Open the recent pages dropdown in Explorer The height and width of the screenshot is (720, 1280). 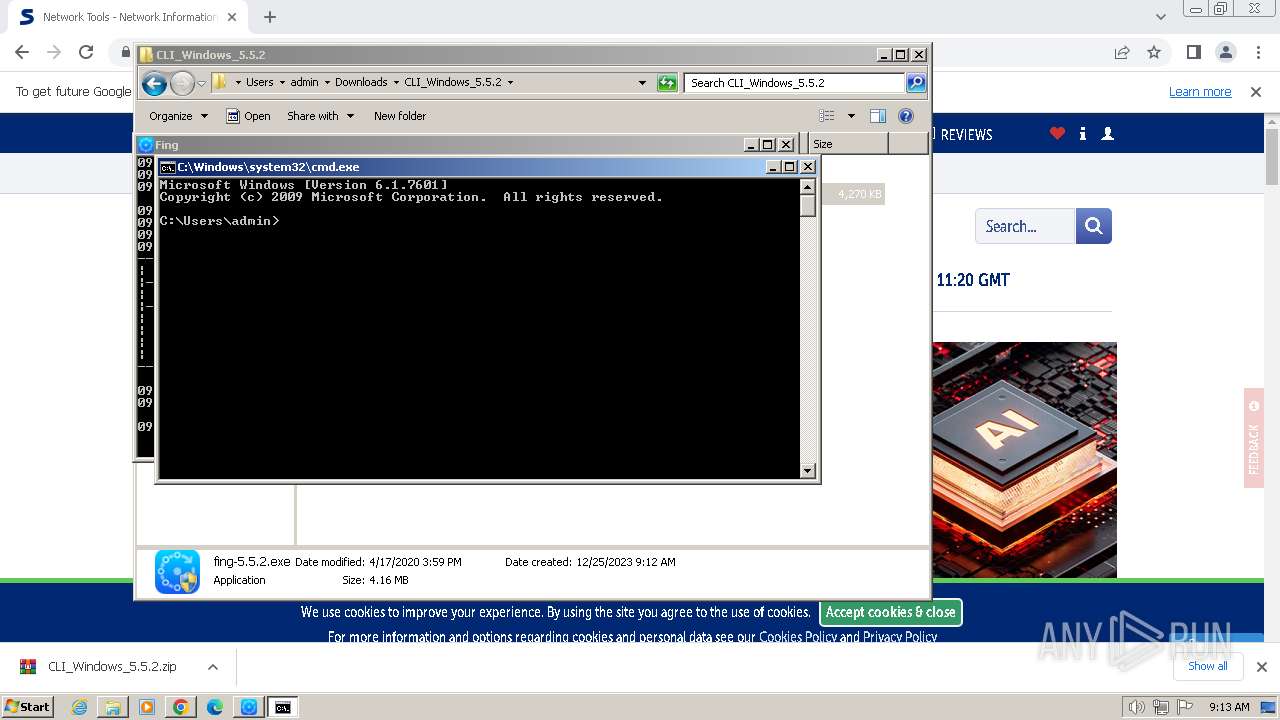[201, 83]
